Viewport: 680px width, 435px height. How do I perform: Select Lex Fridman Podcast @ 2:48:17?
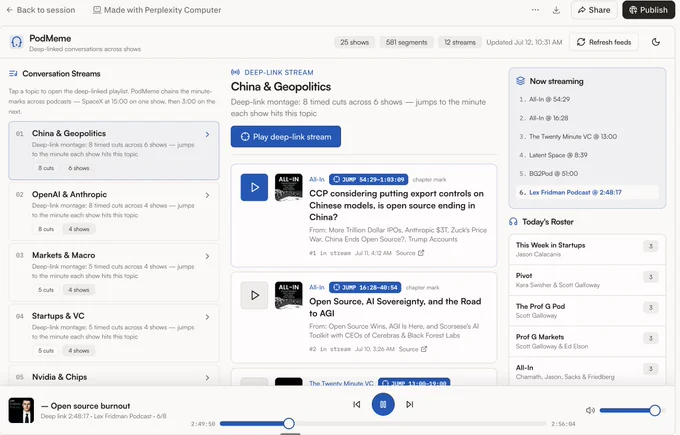[588, 192]
